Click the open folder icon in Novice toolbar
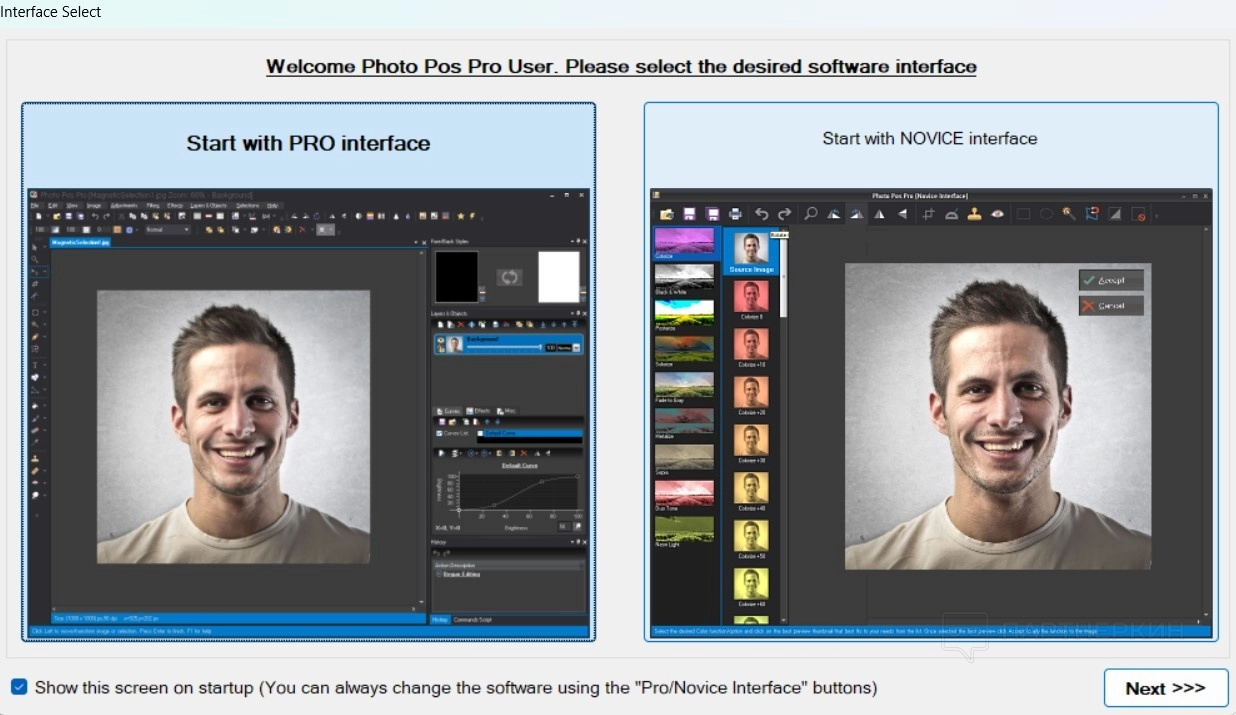 click(666, 214)
